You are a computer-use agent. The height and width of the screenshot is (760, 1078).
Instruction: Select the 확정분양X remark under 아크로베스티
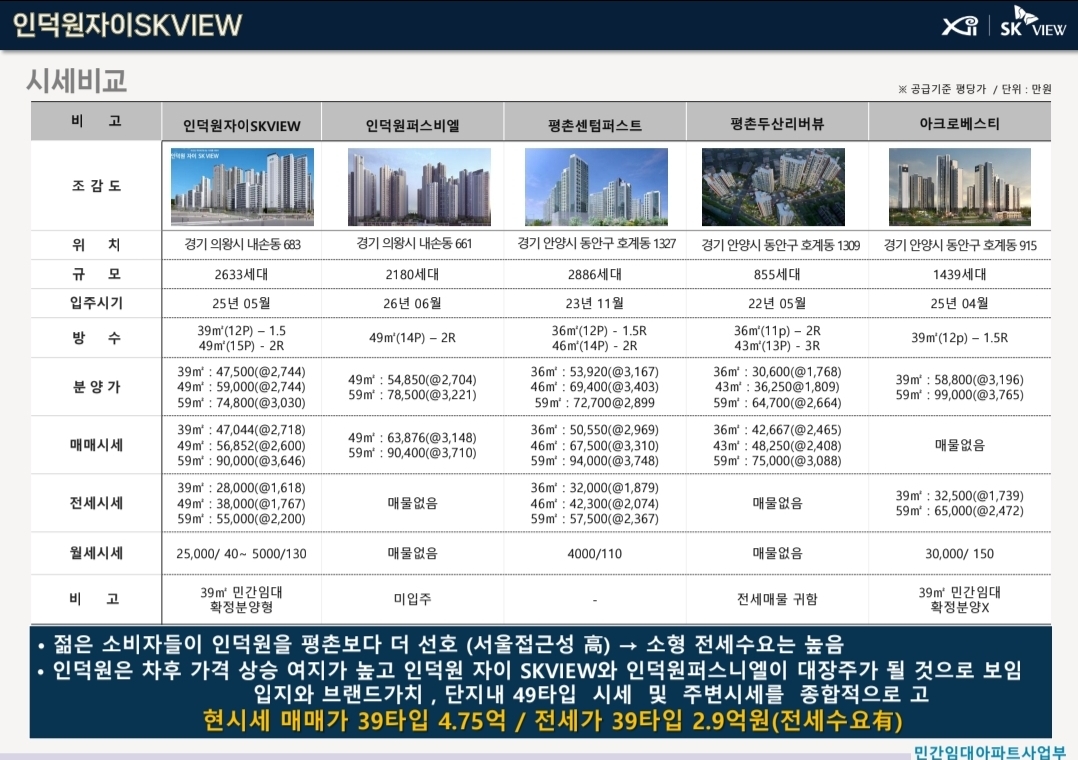click(959, 607)
